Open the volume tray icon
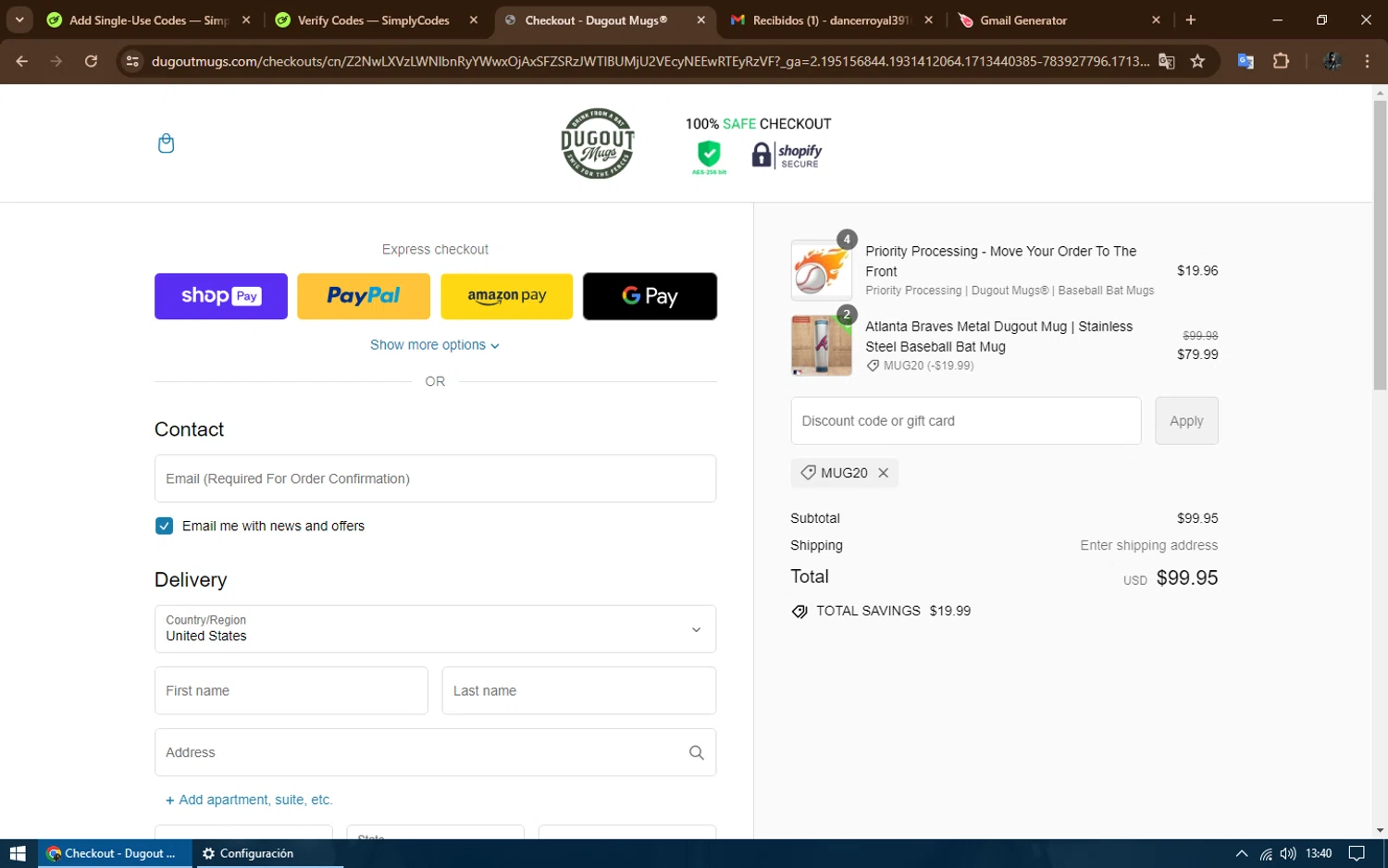This screenshot has height=868, width=1388. tap(1288, 853)
